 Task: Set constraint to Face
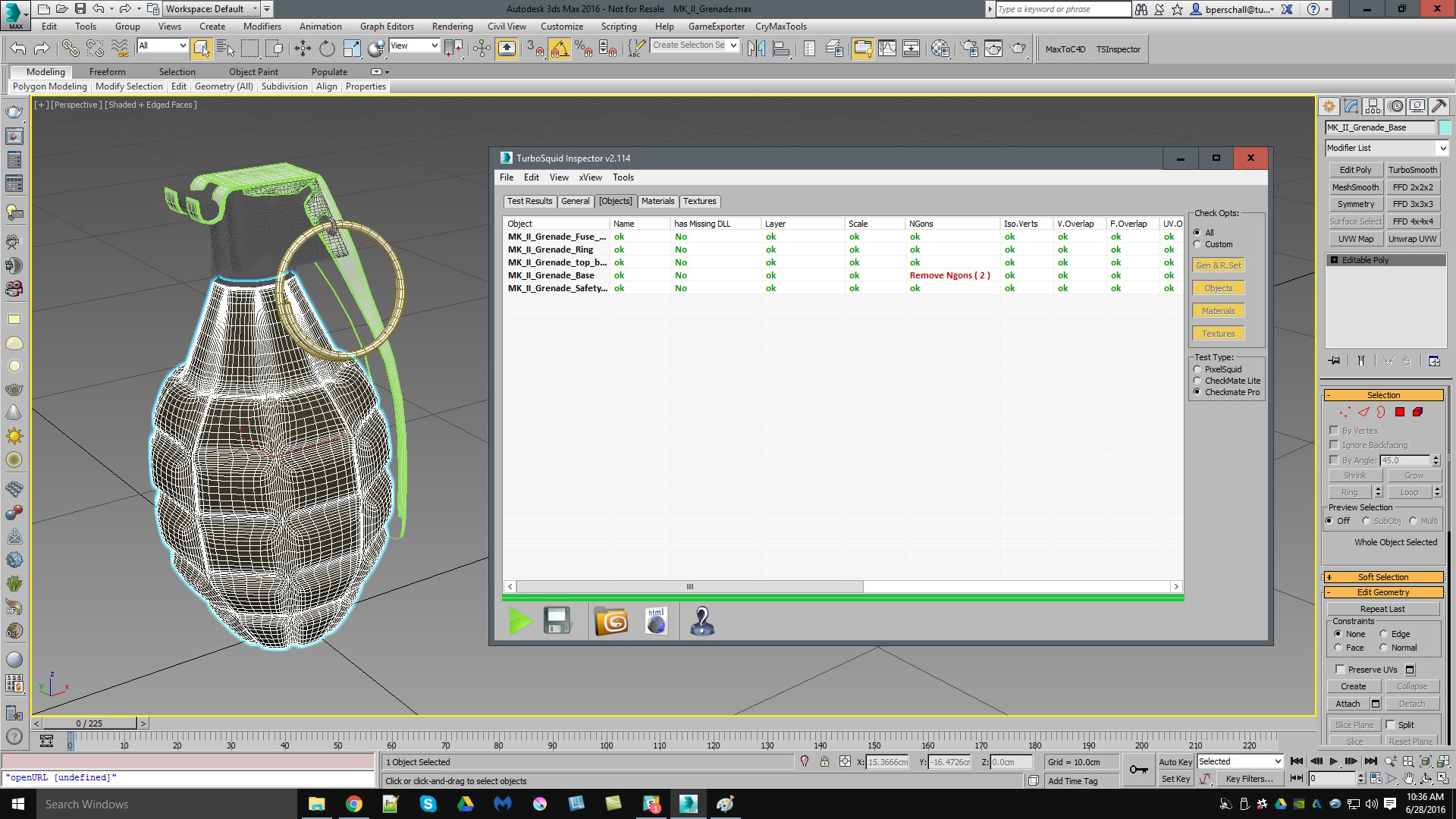[x=1338, y=648]
